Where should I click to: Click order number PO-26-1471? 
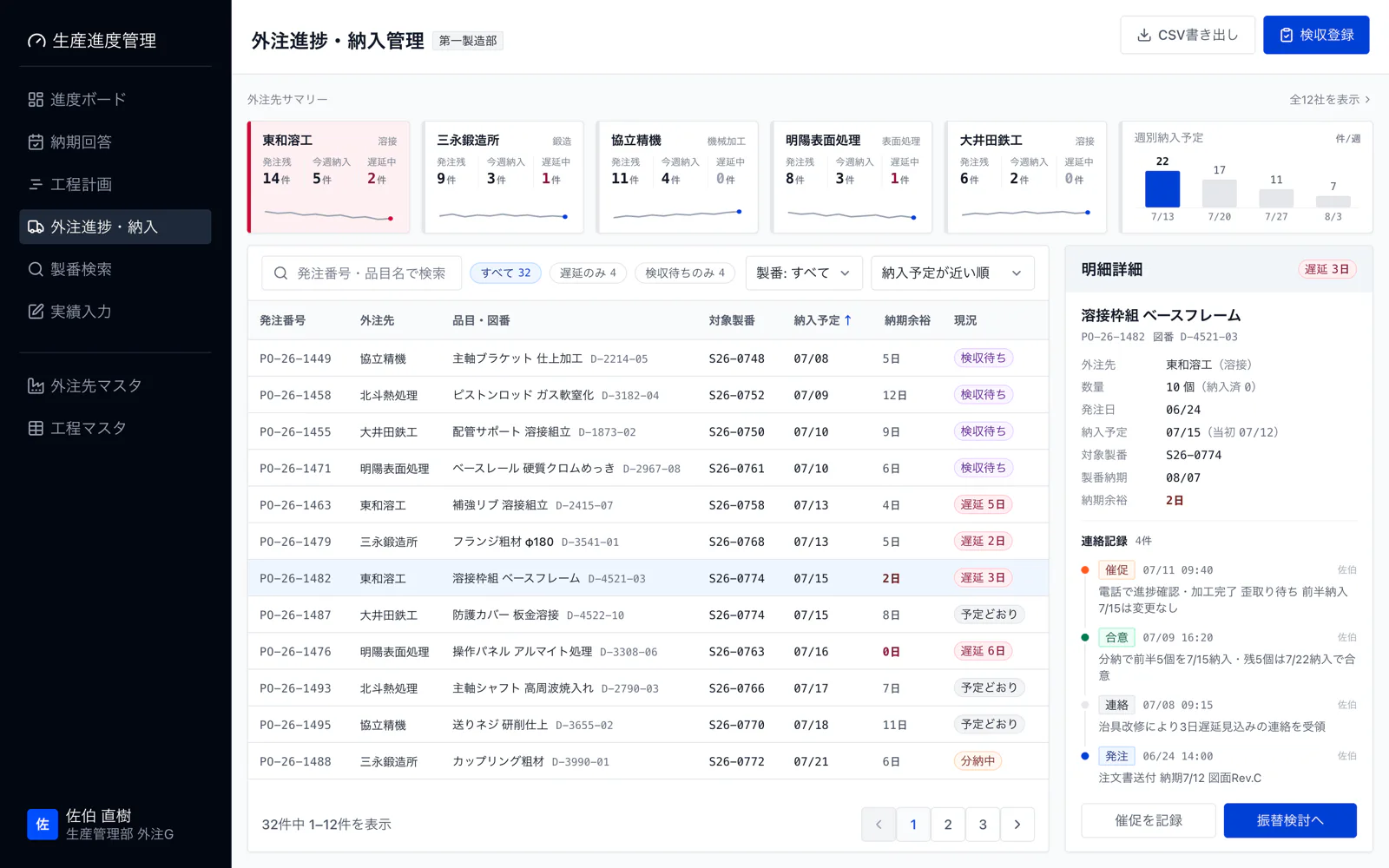[295, 469]
